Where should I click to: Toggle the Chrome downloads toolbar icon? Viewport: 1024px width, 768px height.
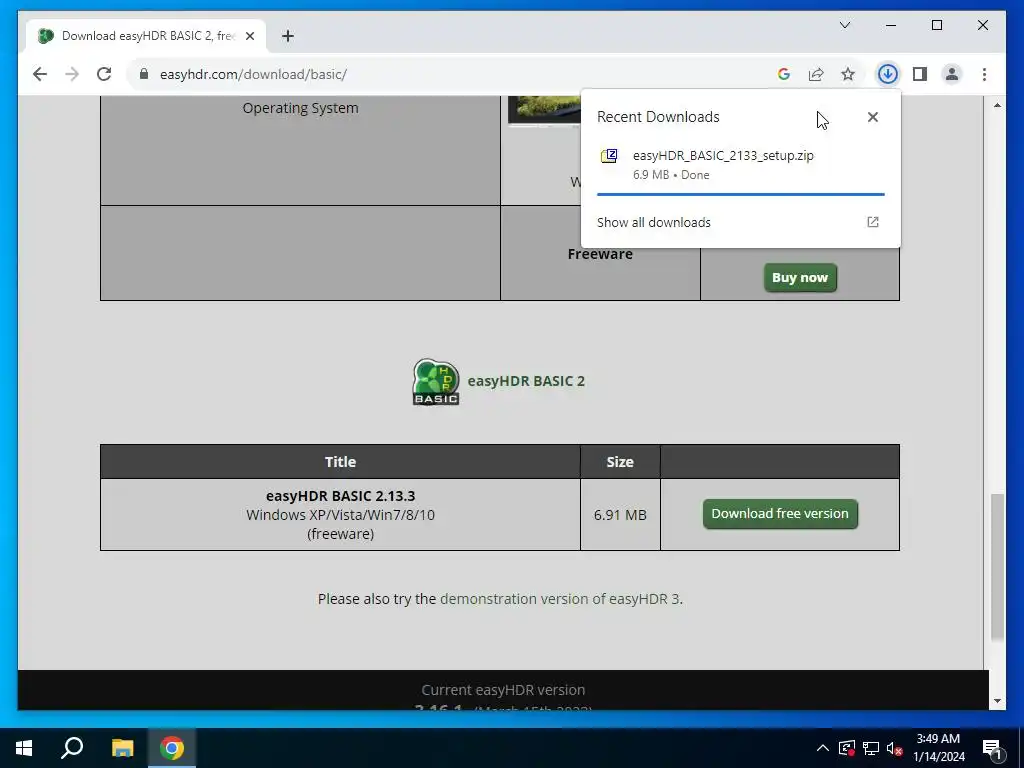pos(888,74)
